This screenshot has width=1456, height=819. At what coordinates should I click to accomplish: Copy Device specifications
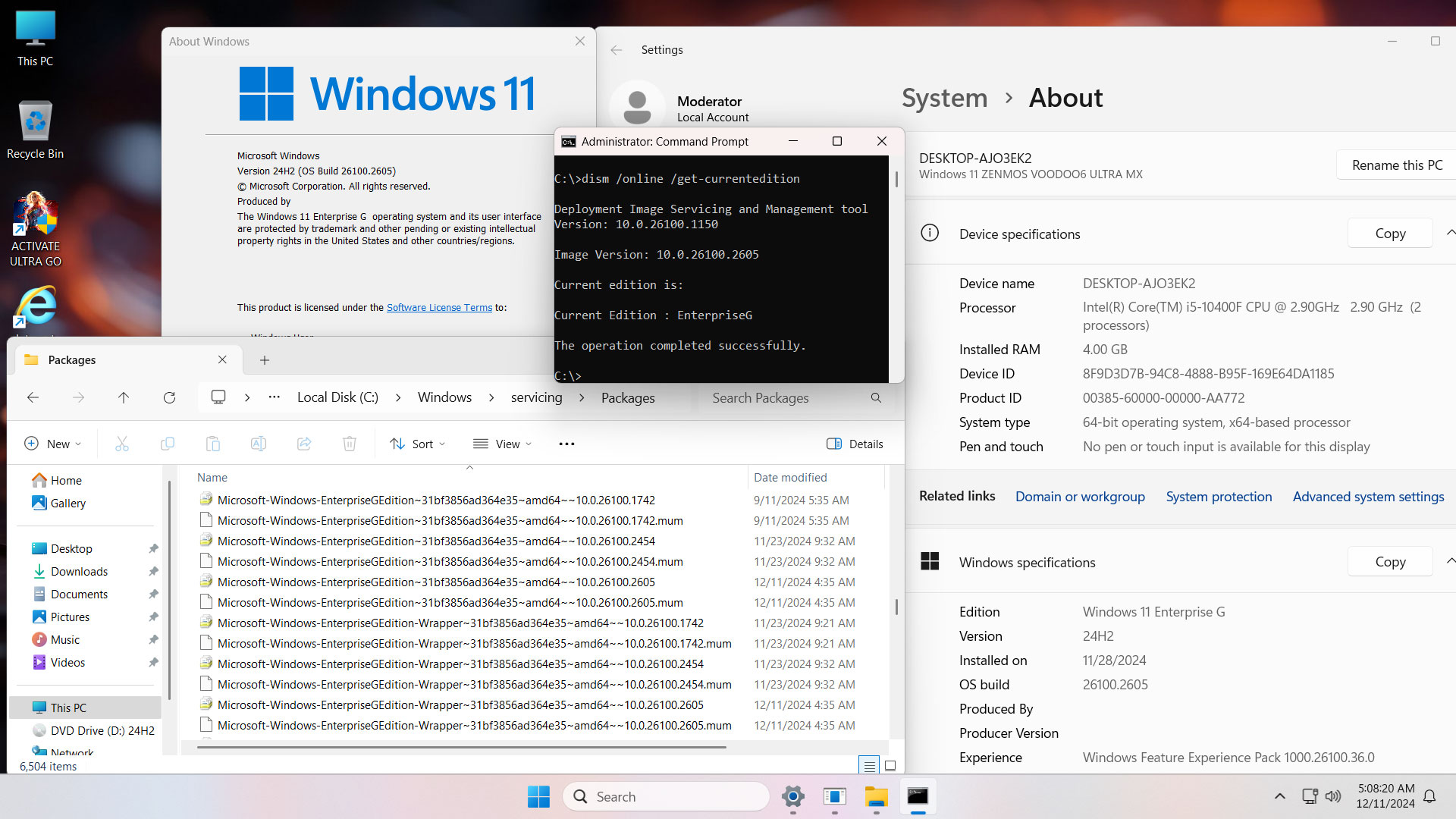click(1390, 234)
